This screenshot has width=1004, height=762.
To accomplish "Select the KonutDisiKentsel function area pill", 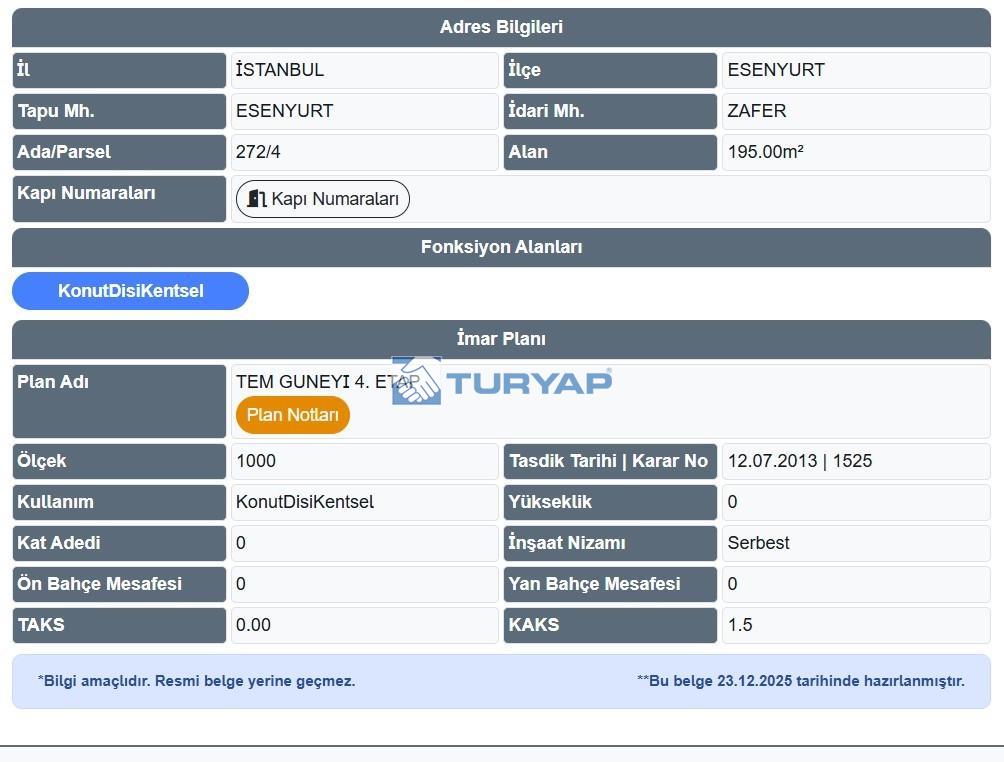I will click(x=130, y=291).
